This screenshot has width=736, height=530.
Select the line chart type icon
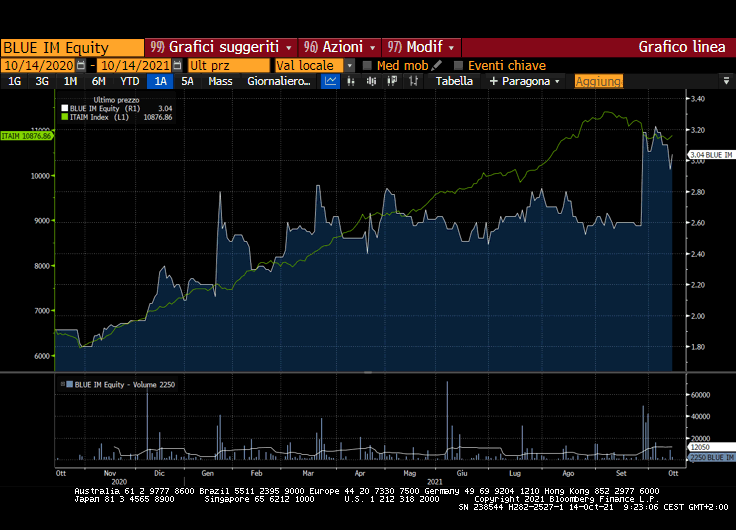[x=330, y=81]
